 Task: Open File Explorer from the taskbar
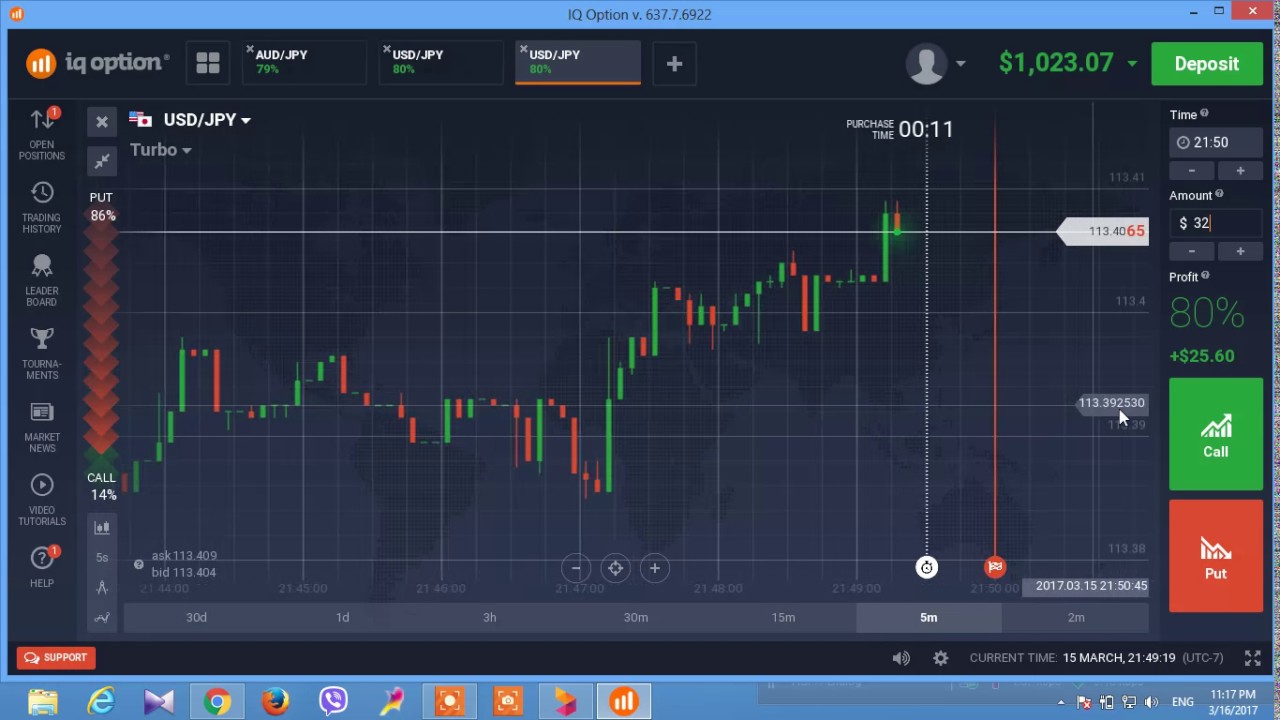43,701
